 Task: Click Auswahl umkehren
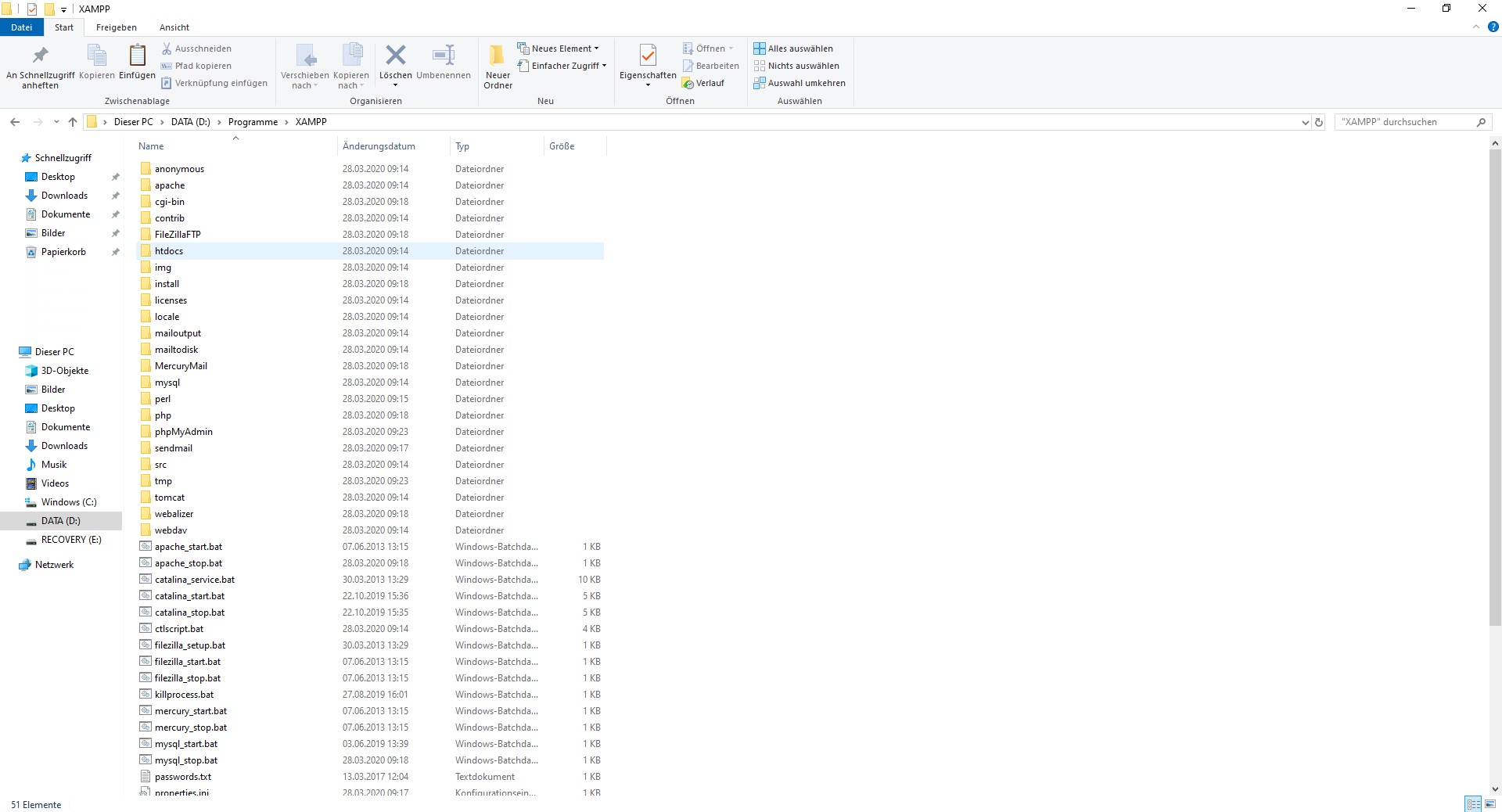coord(800,83)
